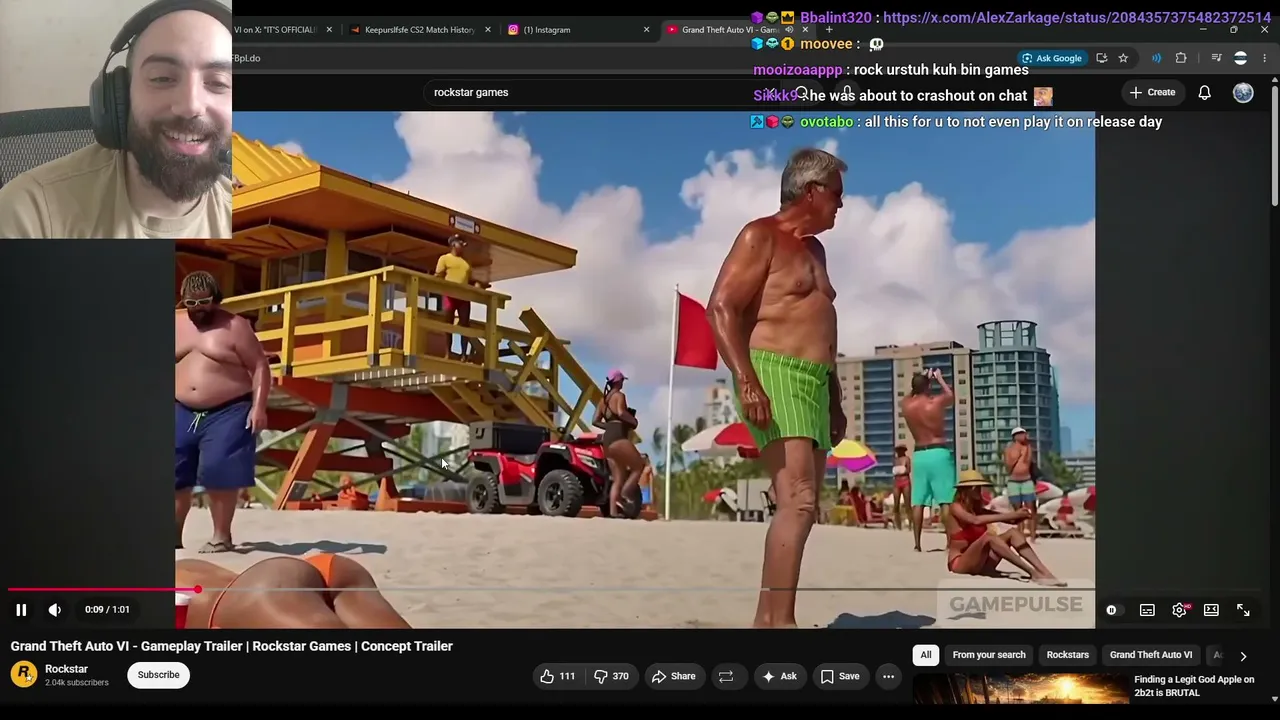Click the '2.04k subscribers' text
The width and height of the screenshot is (1280, 720).
coord(77,683)
